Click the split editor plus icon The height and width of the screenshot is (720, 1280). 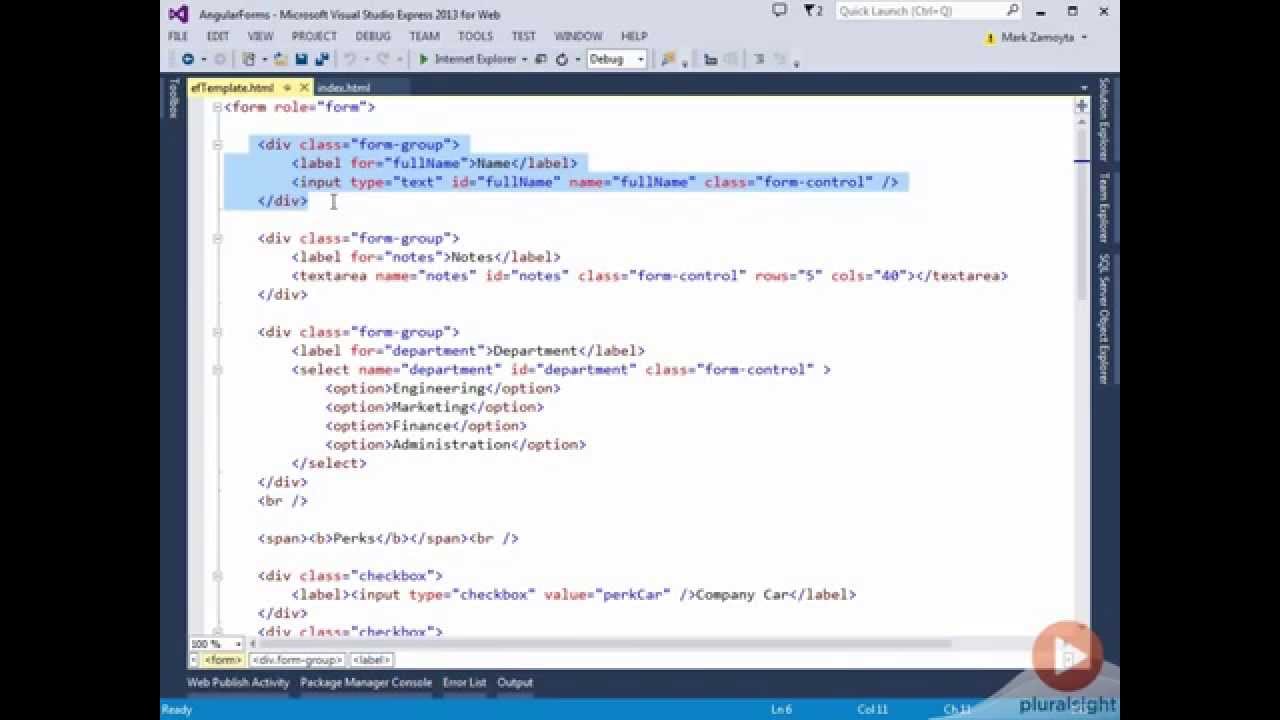[x=1081, y=106]
